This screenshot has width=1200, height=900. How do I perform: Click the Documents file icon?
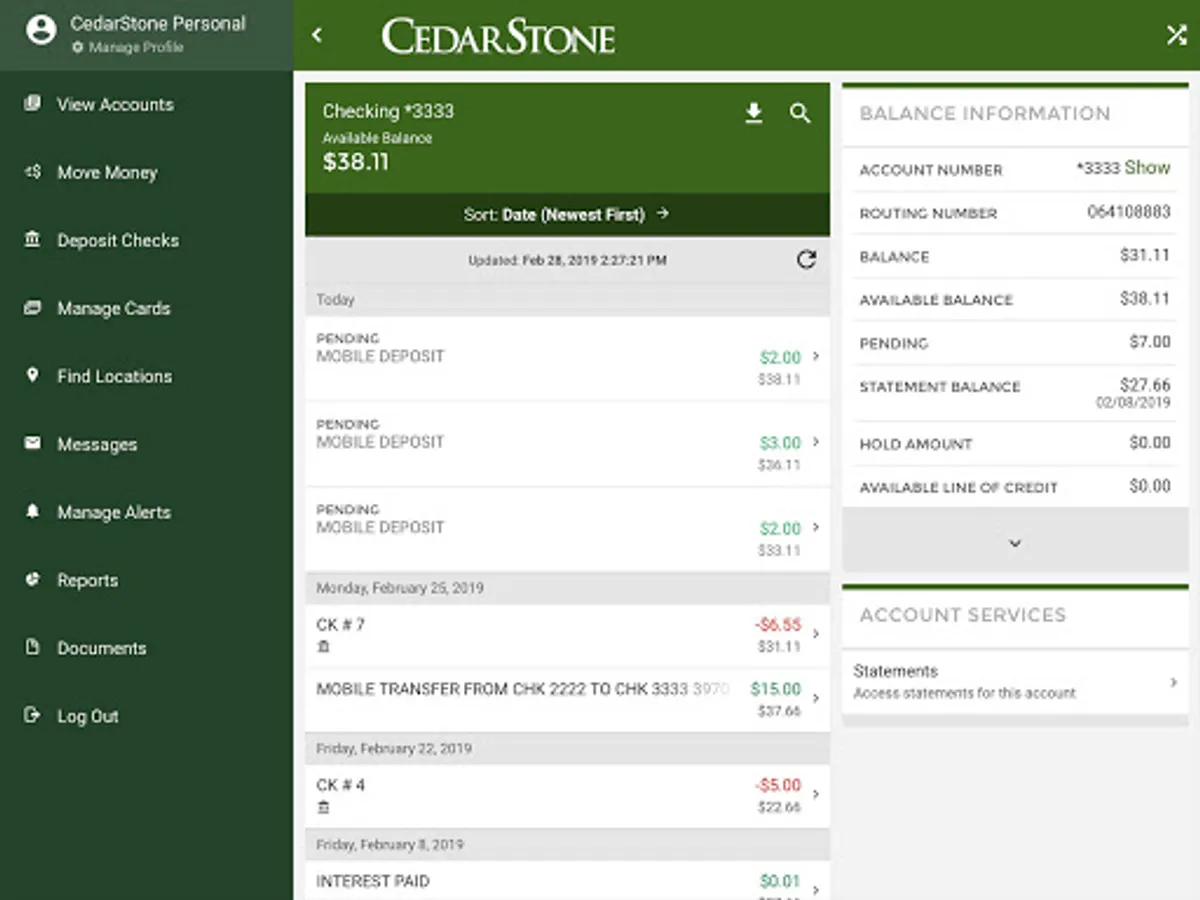(33, 647)
